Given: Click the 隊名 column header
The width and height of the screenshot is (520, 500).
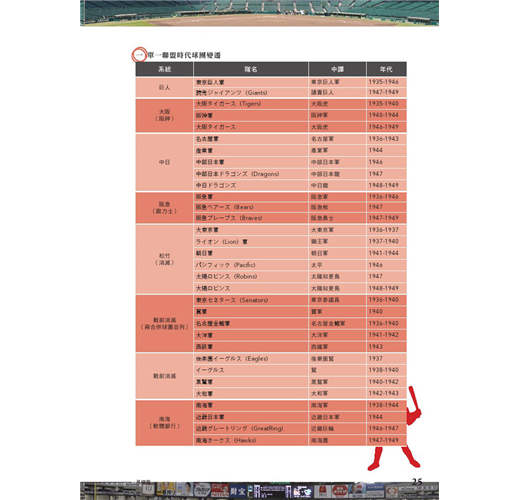Looking at the screenshot, I should [x=251, y=69].
